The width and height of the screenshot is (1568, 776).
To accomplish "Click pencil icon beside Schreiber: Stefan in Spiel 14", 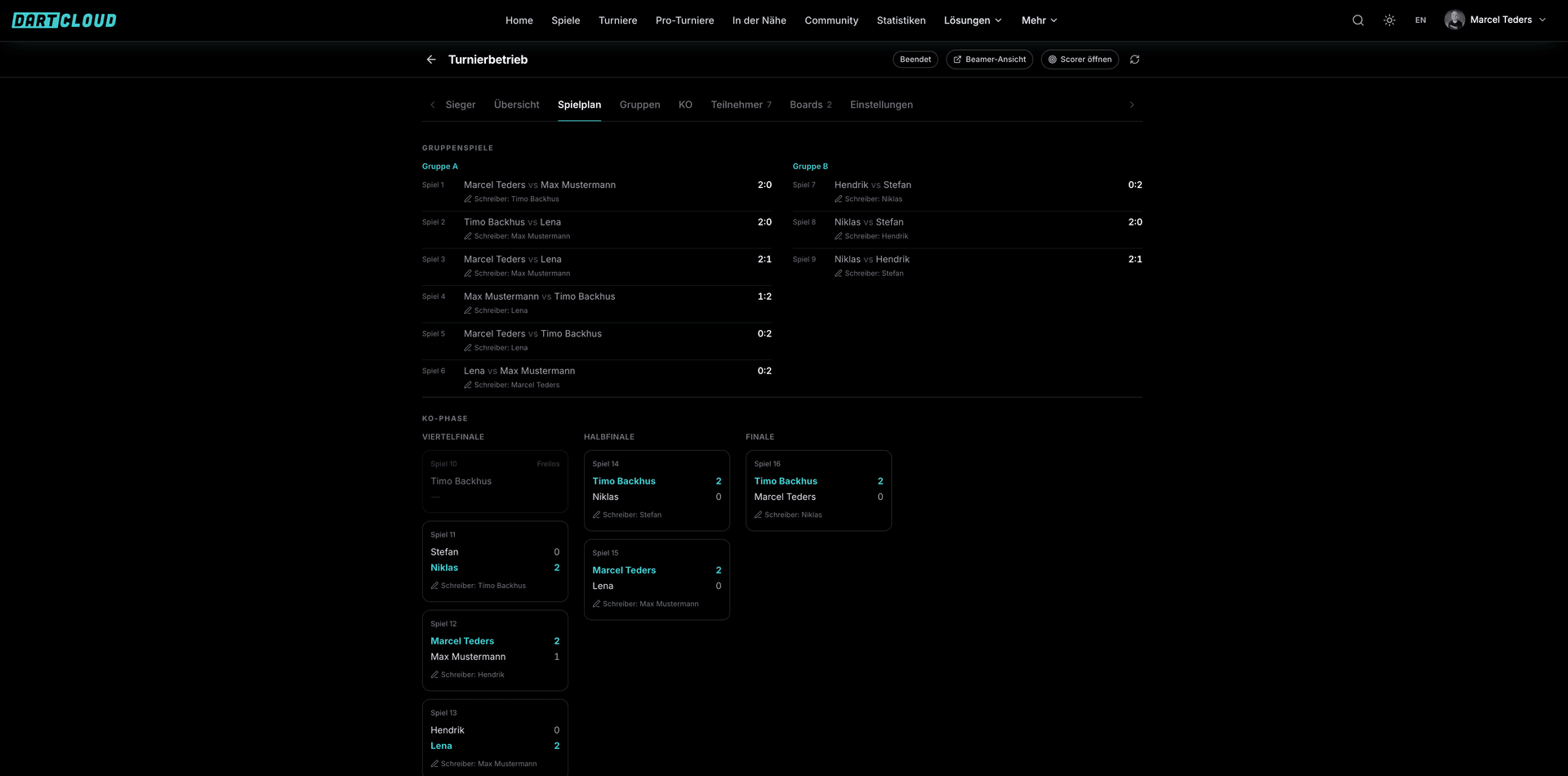I will click(596, 515).
